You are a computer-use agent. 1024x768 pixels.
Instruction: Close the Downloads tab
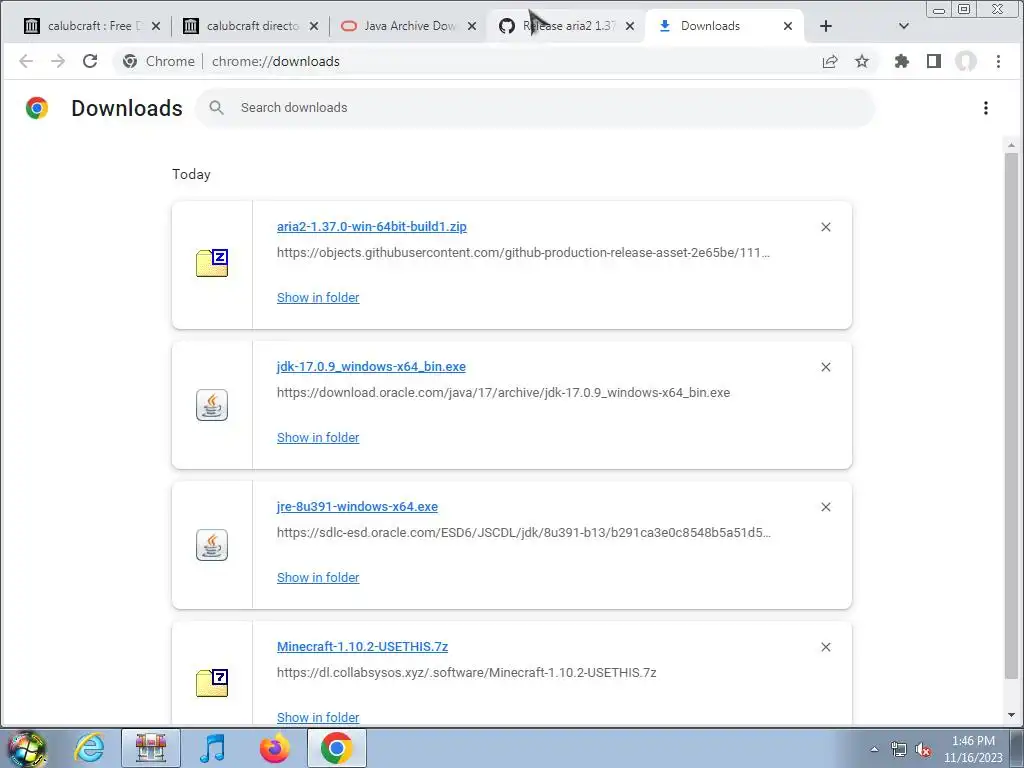[788, 26]
